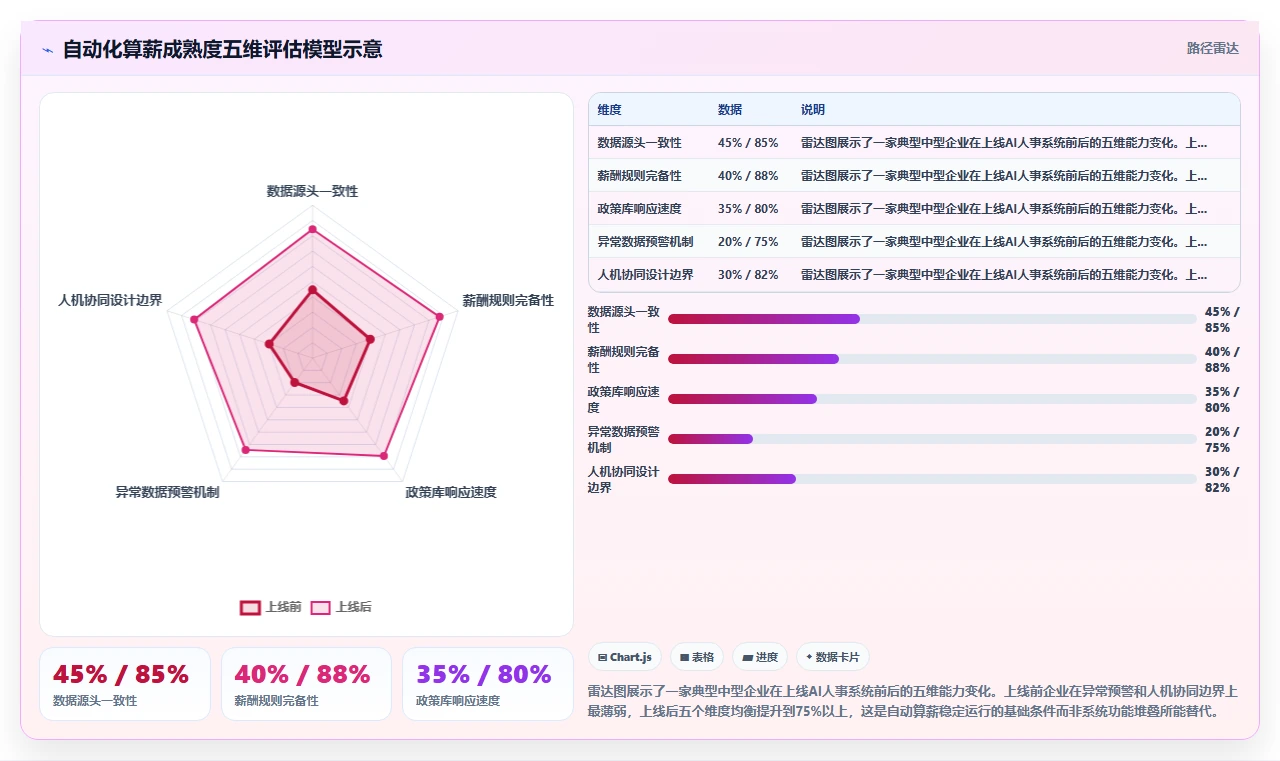Click the 异常数据预警机制 progress bar
1280x761 pixels.
click(932, 439)
